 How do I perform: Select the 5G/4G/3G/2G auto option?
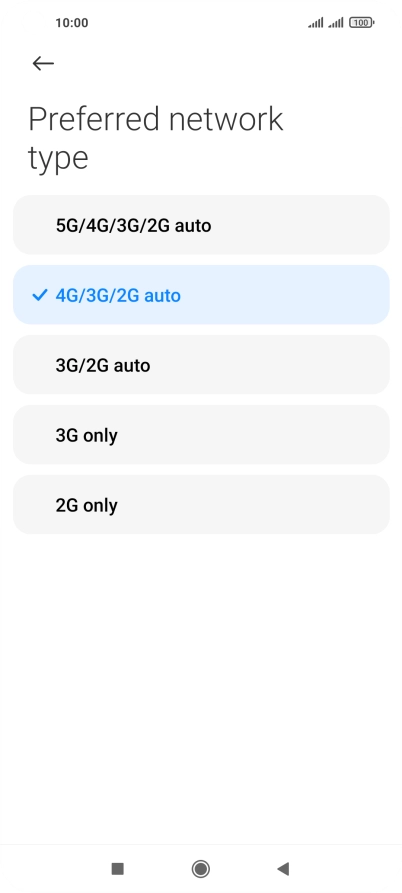pyautogui.click(x=201, y=225)
